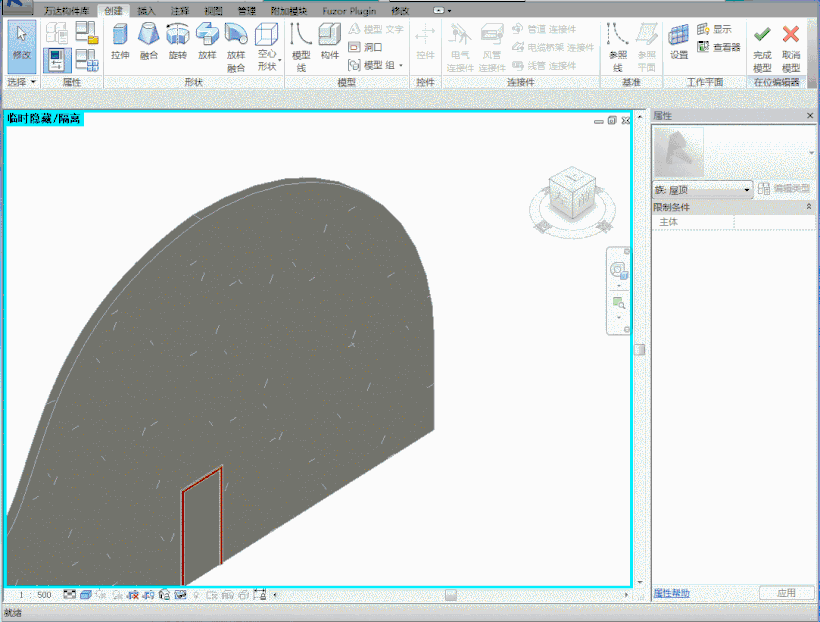Click the reveal hidden elements lightbulb
The height and width of the screenshot is (622, 820).
pyautogui.click(x=197, y=595)
